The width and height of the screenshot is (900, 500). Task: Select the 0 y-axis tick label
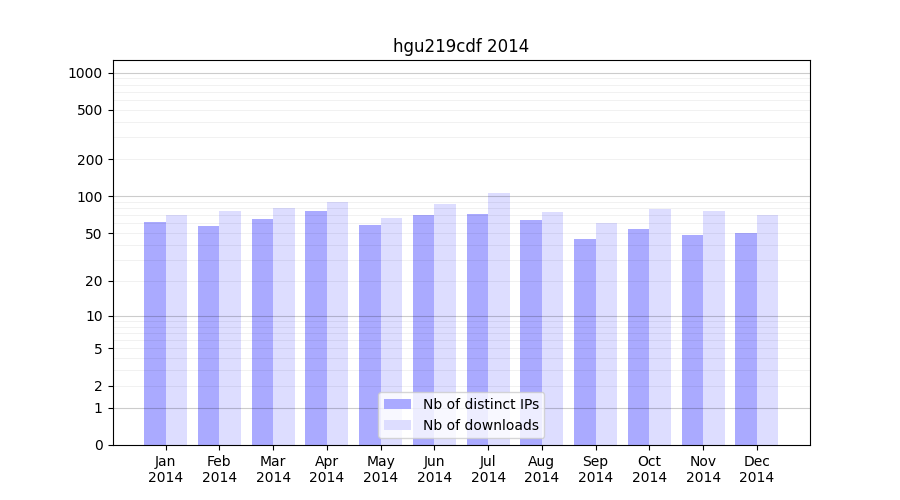pyautogui.click(x=98, y=445)
